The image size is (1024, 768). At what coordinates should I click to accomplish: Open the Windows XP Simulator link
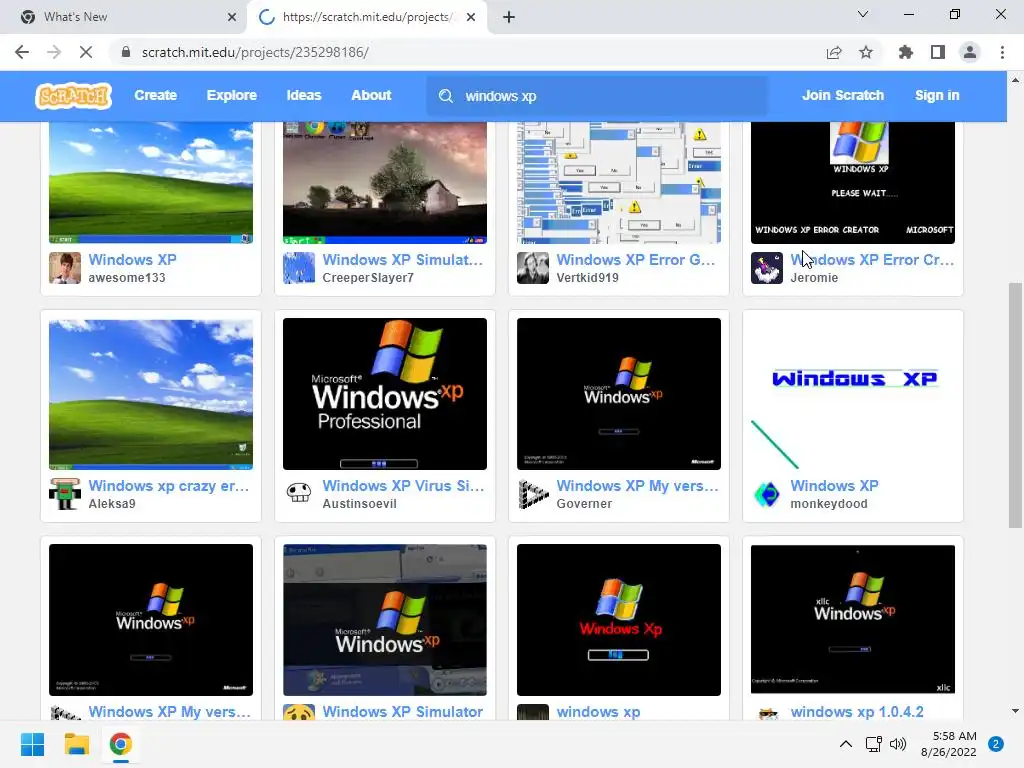pyautogui.click(x=402, y=712)
